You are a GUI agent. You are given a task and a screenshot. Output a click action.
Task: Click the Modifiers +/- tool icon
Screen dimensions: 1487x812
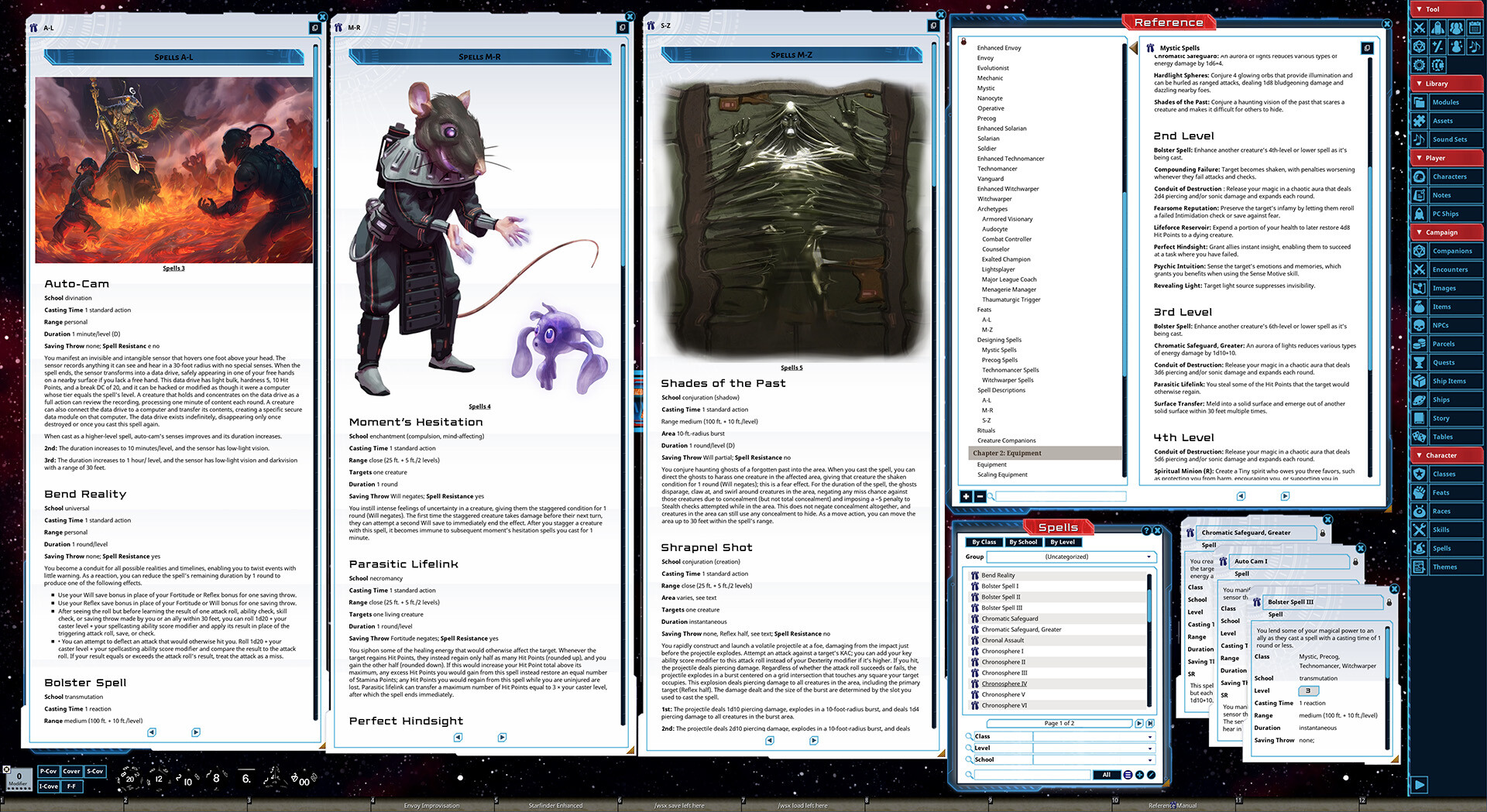point(1437,46)
